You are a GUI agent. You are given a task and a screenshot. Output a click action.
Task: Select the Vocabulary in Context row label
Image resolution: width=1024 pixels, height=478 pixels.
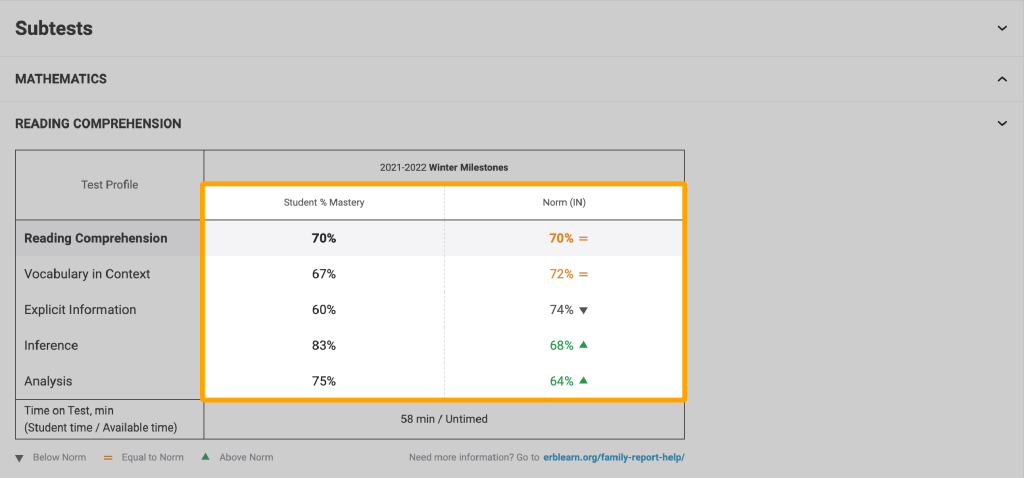(87, 274)
